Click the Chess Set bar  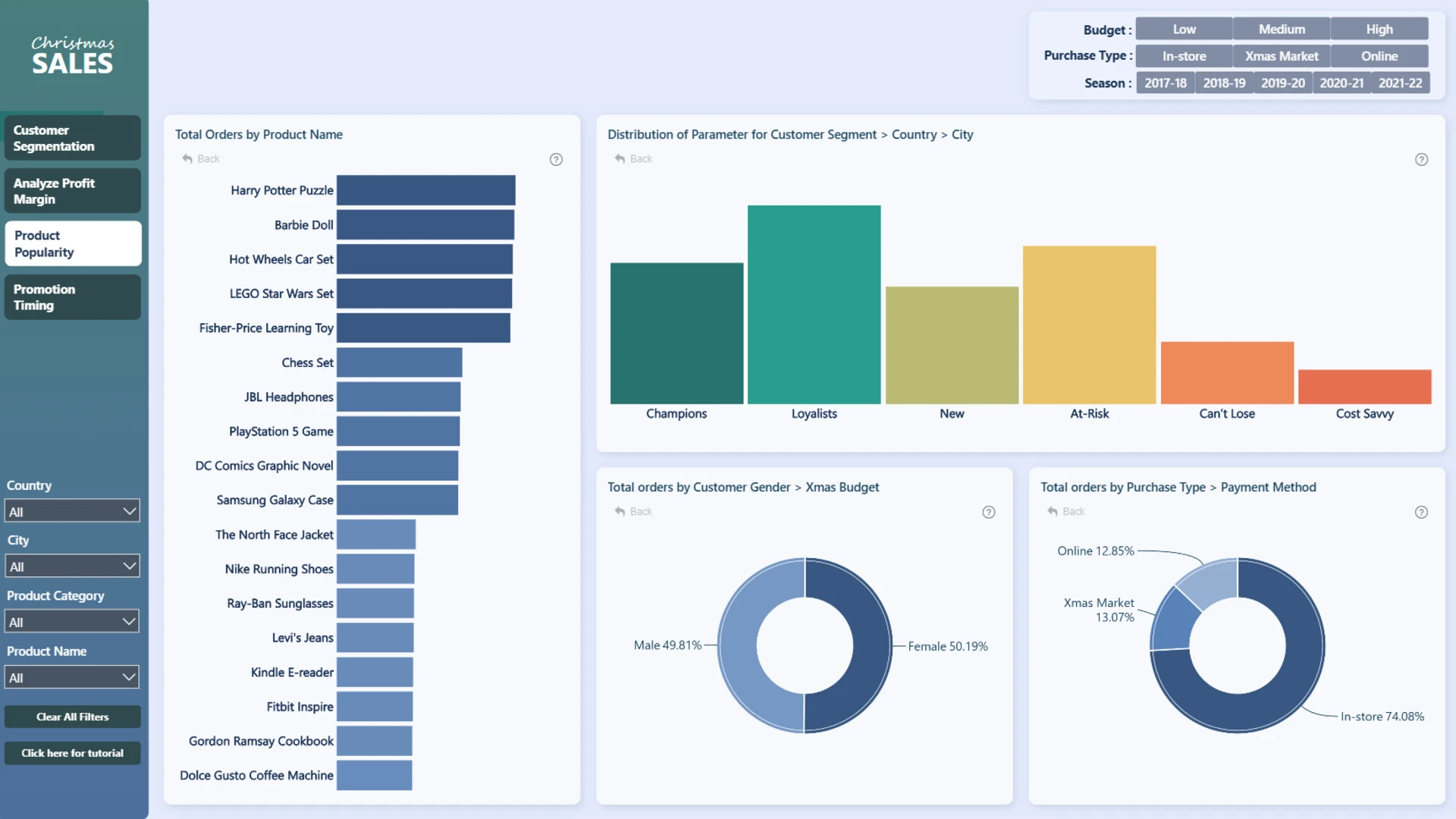tap(400, 362)
